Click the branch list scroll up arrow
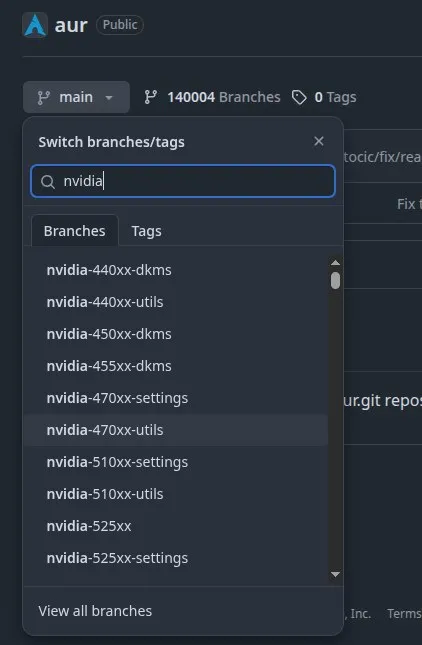Image resolution: width=422 pixels, height=645 pixels. pyautogui.click(x=335, y=262)
